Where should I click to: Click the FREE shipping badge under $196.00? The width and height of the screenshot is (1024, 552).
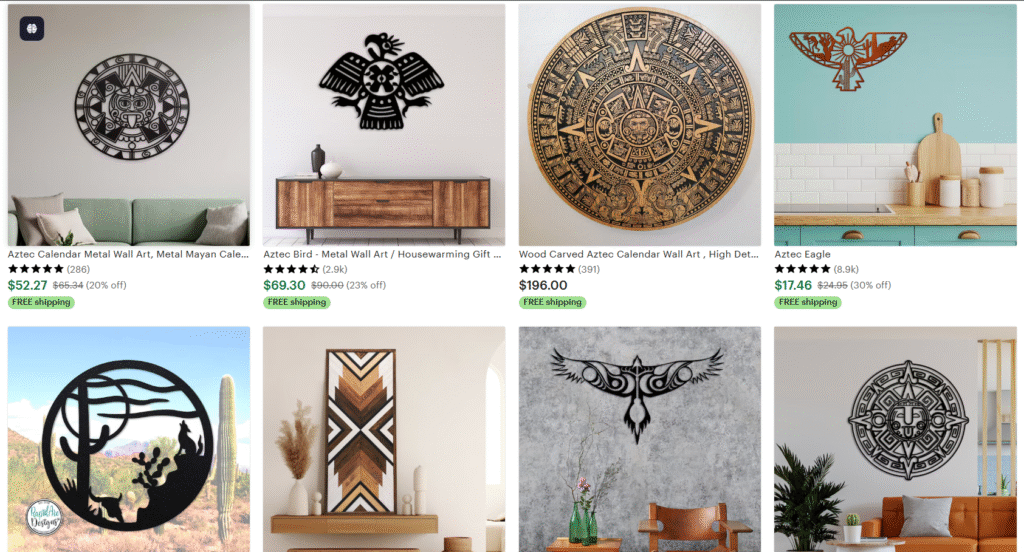click(x=552, y=302)
